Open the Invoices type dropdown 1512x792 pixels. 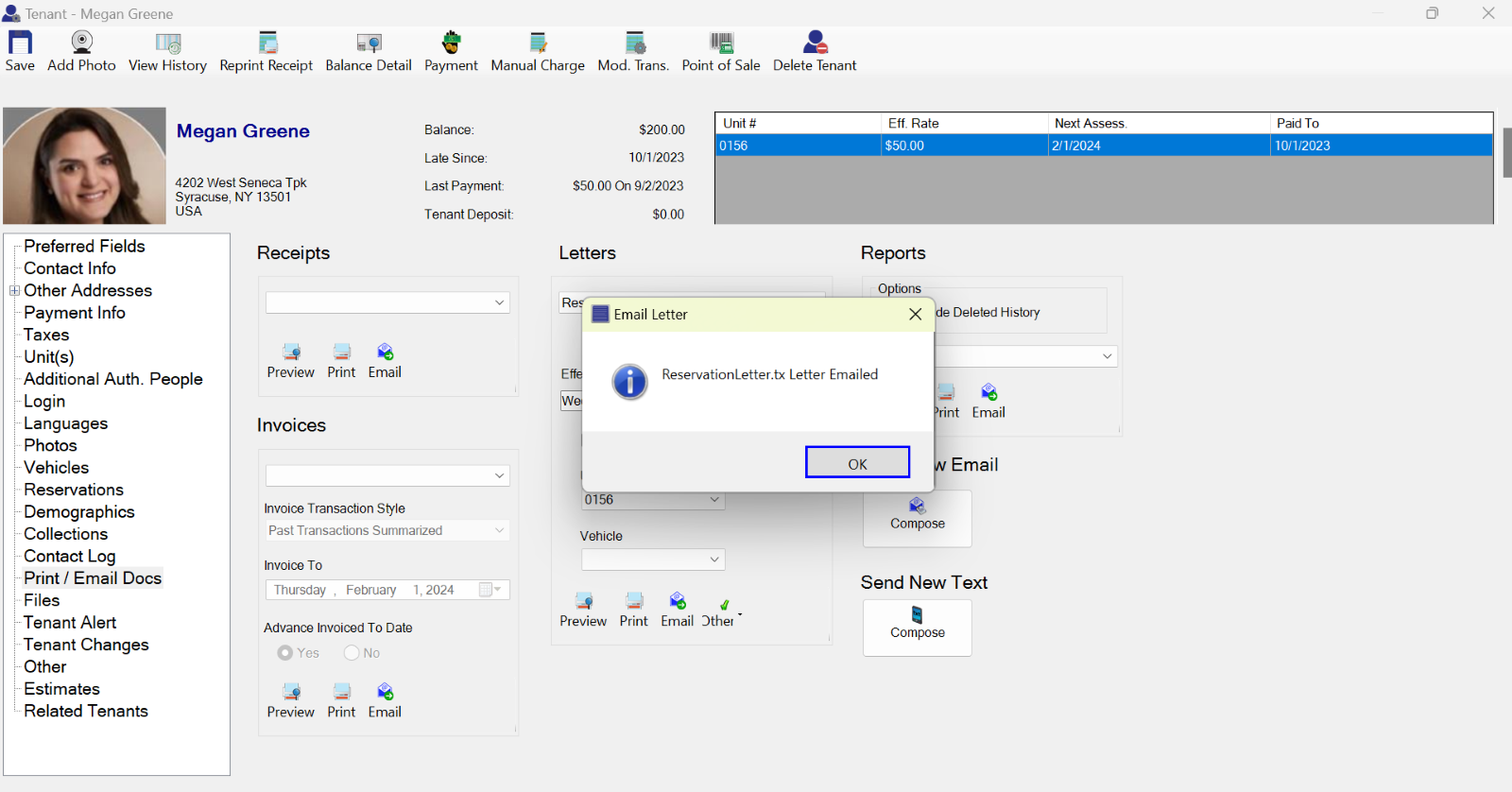pyautogui.click(x=499, y=475)
